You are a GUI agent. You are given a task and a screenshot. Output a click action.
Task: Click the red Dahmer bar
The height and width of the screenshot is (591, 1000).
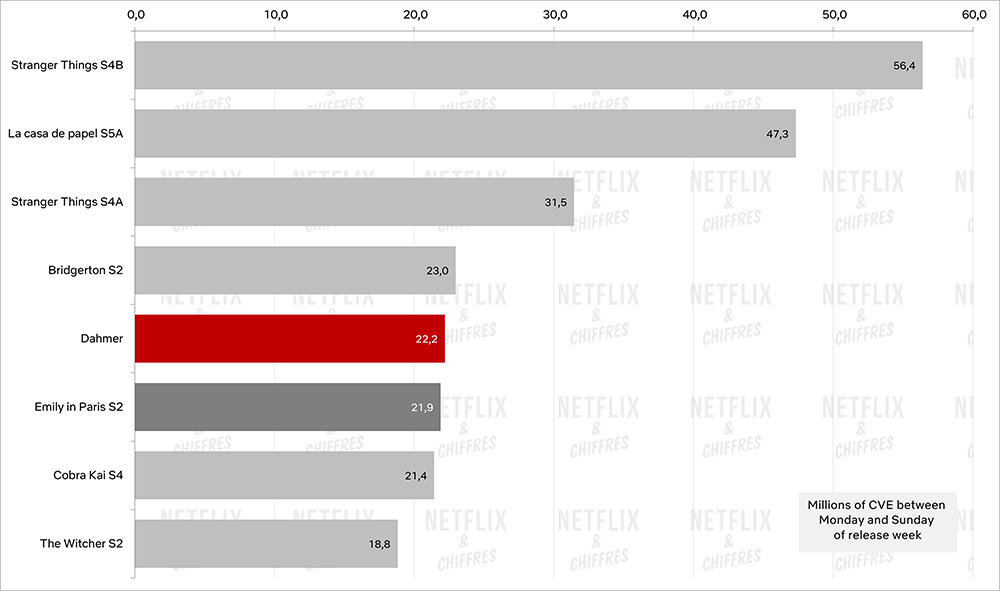pyautogui.click(x=290, y=339)
